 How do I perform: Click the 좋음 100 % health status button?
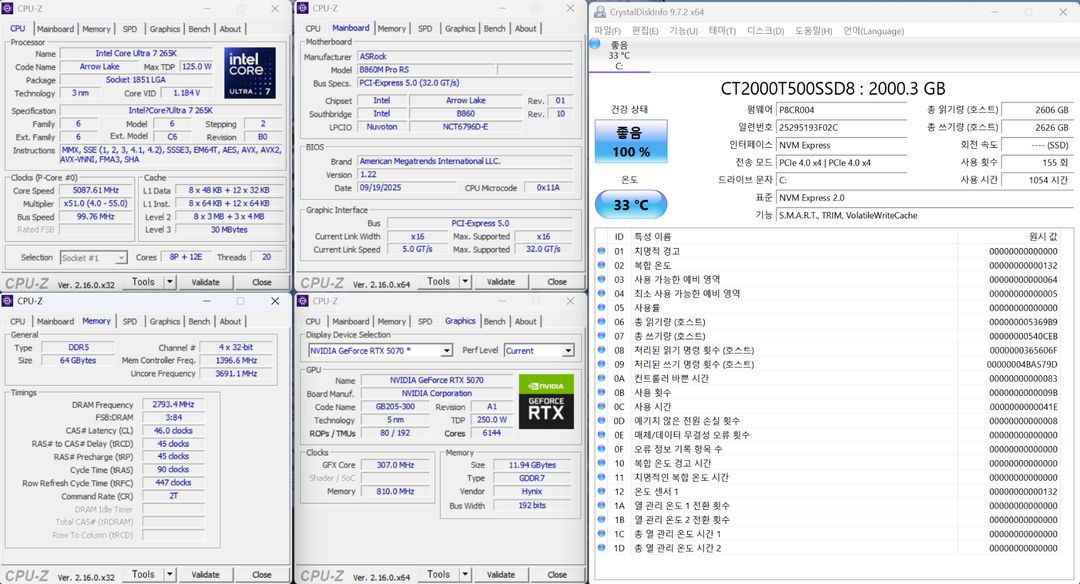point(631,141)
